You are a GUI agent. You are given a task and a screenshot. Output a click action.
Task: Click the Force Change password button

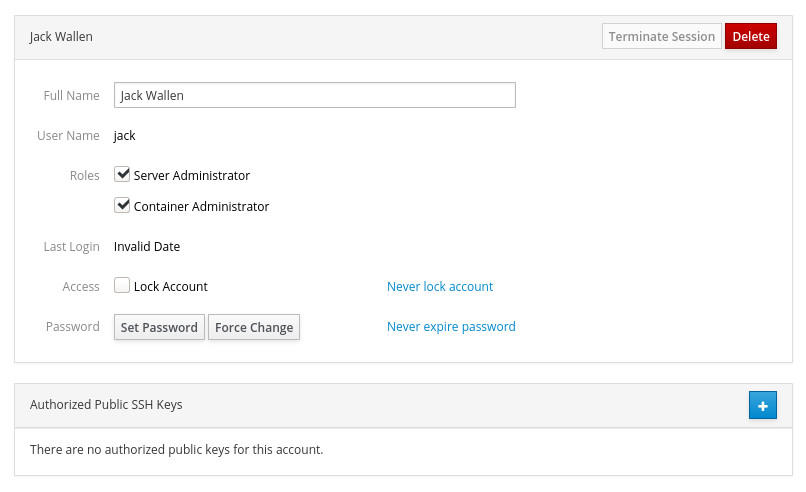pos(254,327)
